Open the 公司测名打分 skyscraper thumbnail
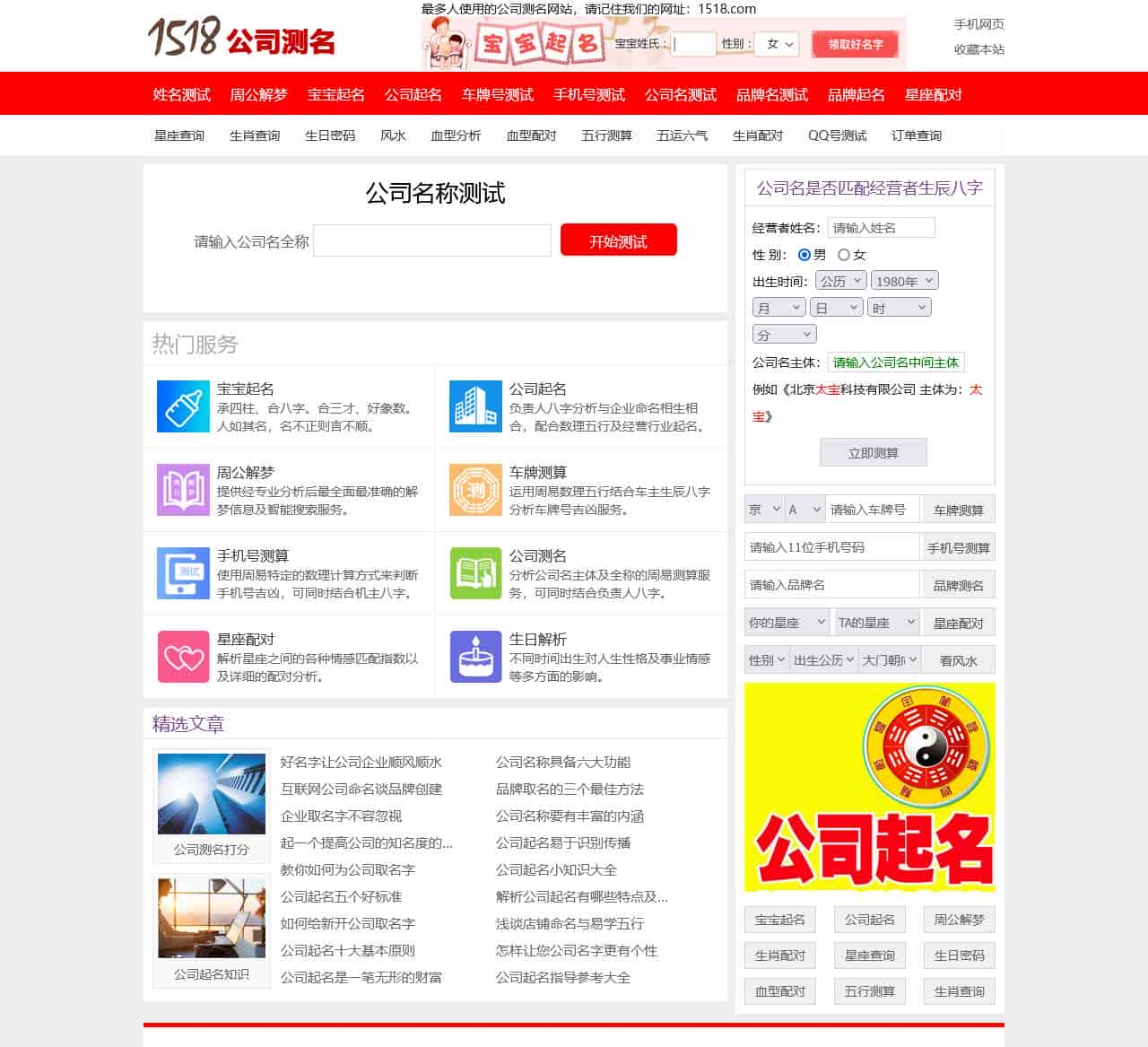The image size is (1148, 1047). point(212,794)
